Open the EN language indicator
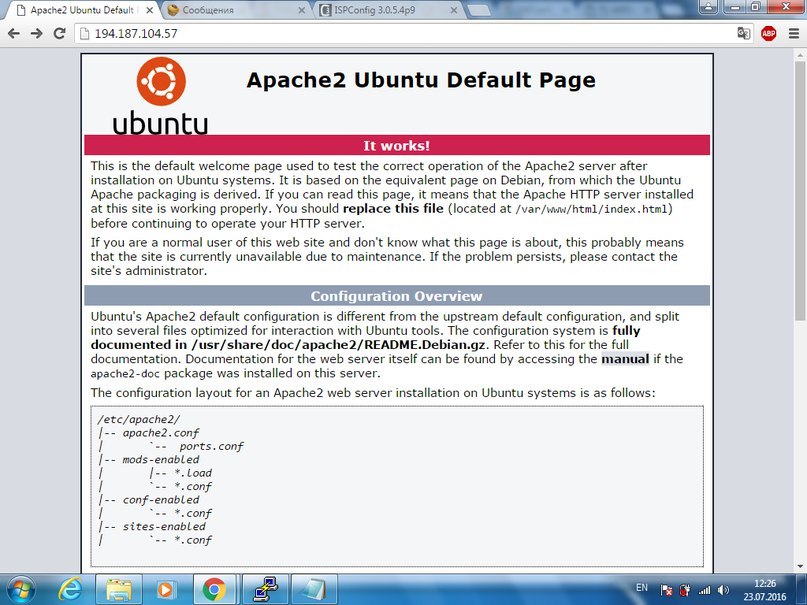Image resolution: width=807 pixels, height=605 pixels. click(641, 587)
